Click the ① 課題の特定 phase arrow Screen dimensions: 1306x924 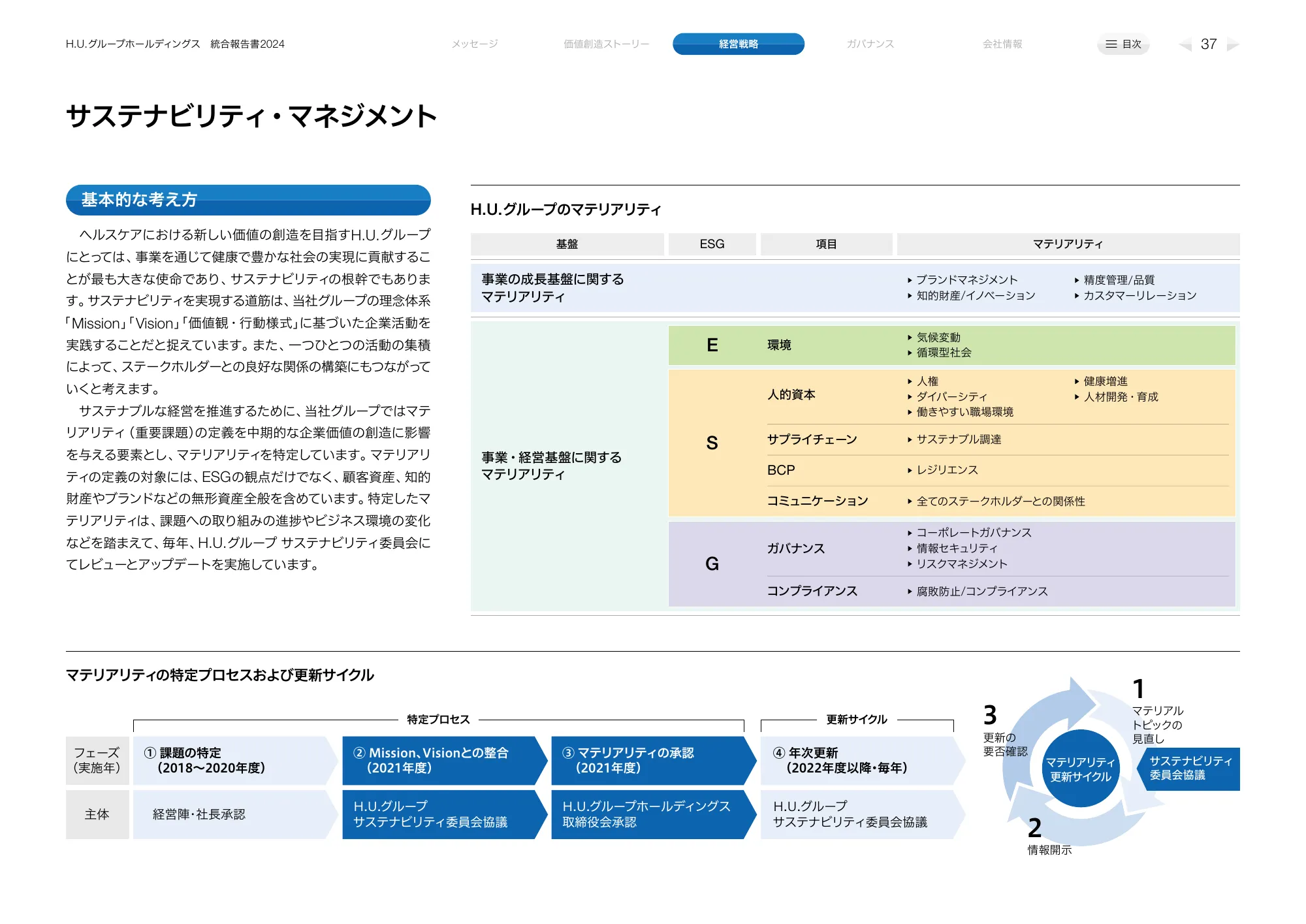coord(235,761)
